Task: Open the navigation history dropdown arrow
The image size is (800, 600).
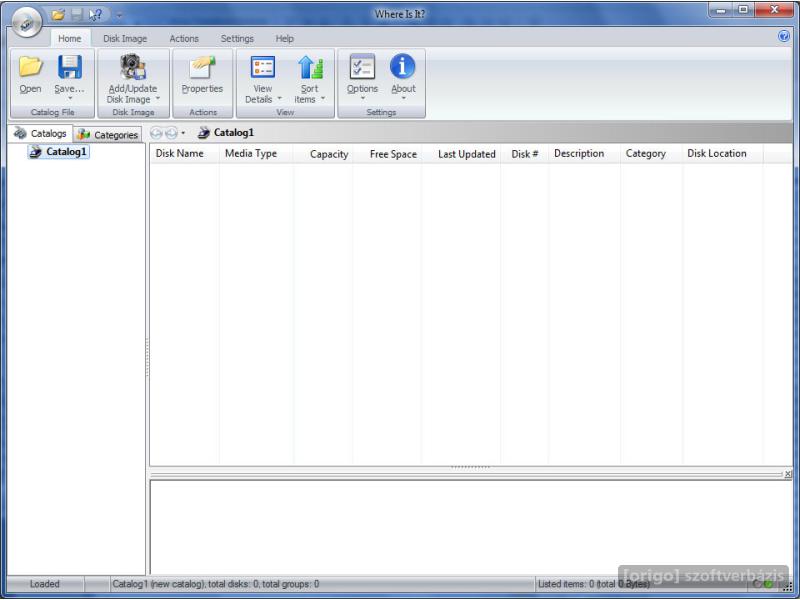Action: coord(183,134)
